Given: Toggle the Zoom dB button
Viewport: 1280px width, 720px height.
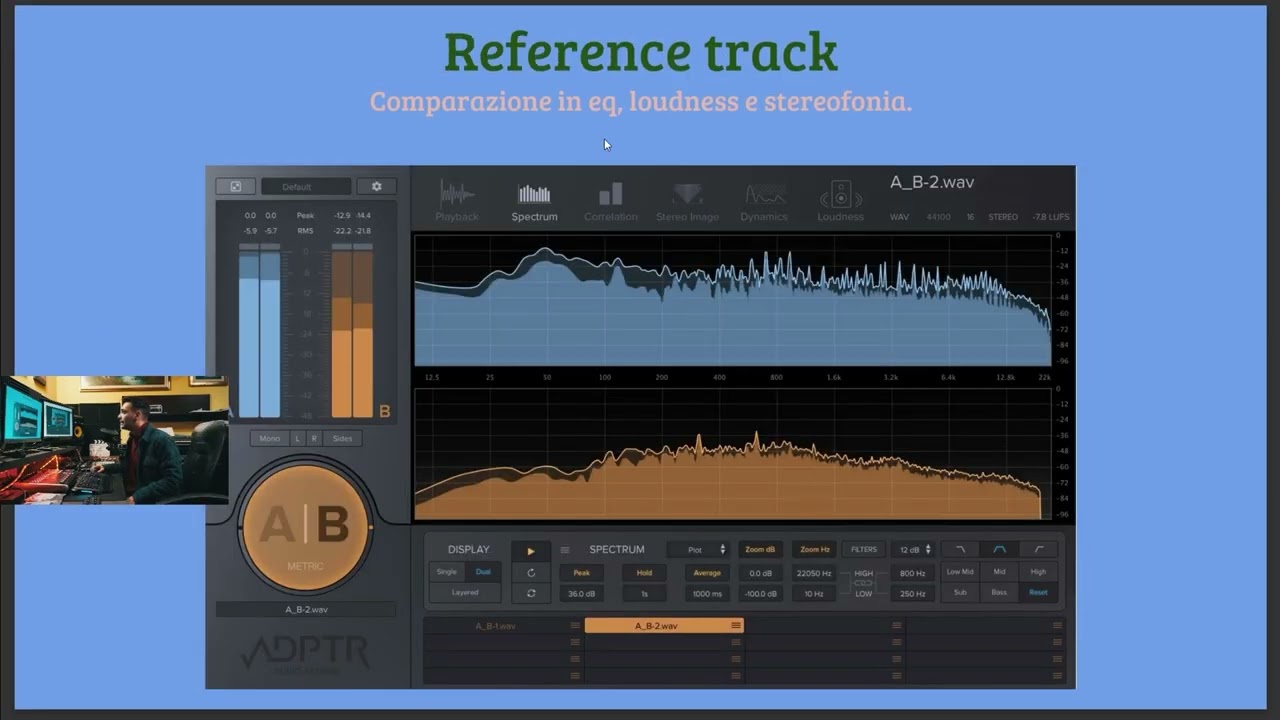Looking at the screenshot, I should pyautogui.click(x=760, y=549).
